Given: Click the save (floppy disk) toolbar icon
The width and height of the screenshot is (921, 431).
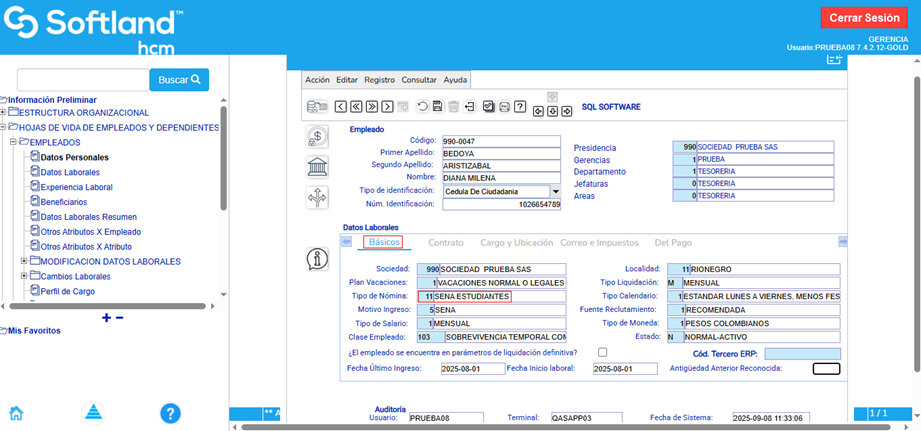Looking at the screenshot, I should point(438,107).
